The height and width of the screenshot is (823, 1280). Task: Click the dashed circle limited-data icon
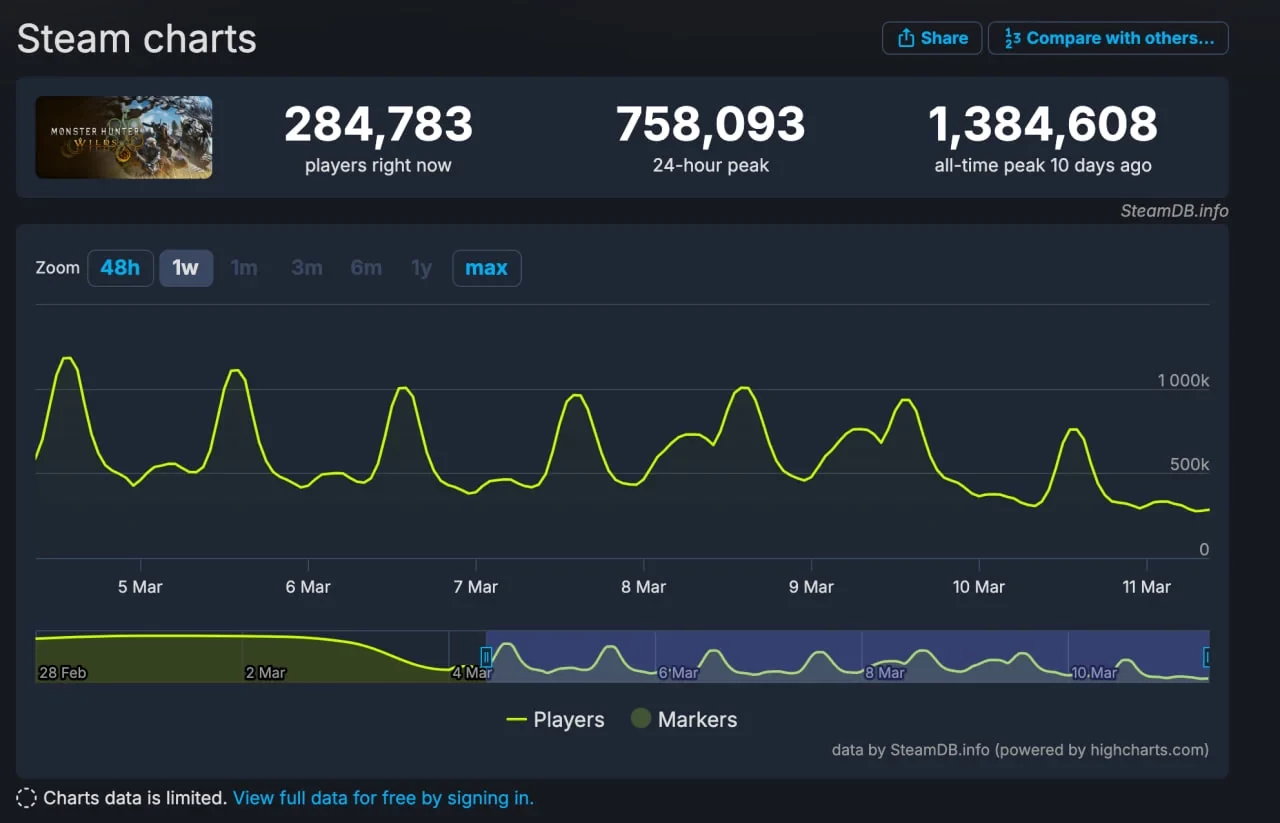(x=27, y=798)
